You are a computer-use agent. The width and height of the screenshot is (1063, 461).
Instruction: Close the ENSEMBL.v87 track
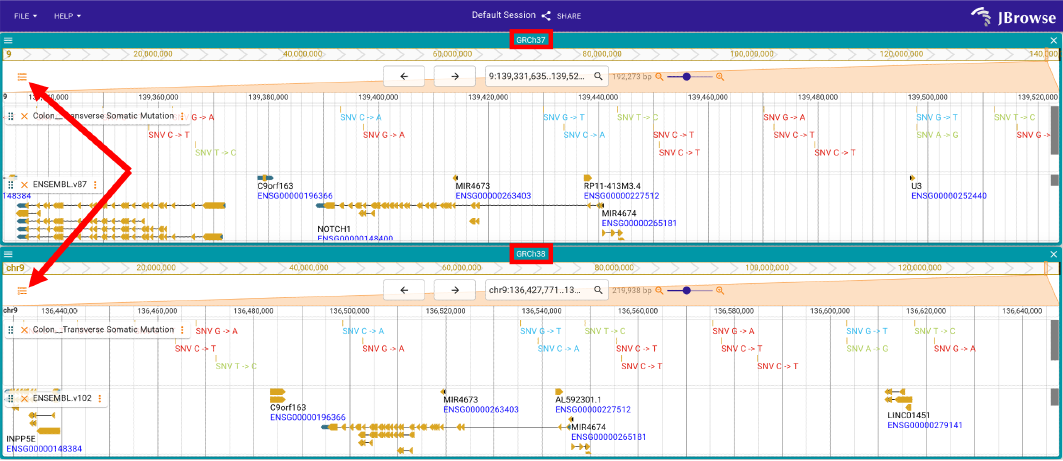click(24, 185)
